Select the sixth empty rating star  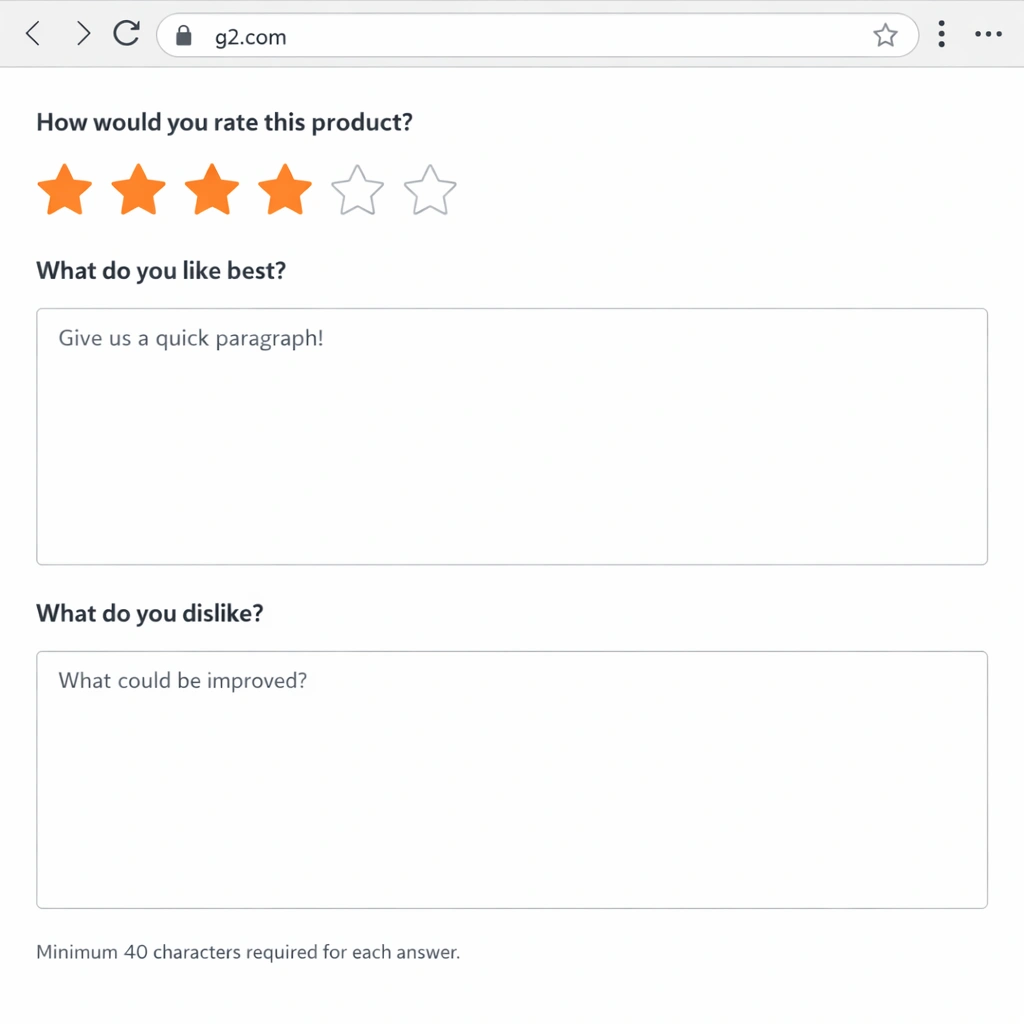coord(430,190)
